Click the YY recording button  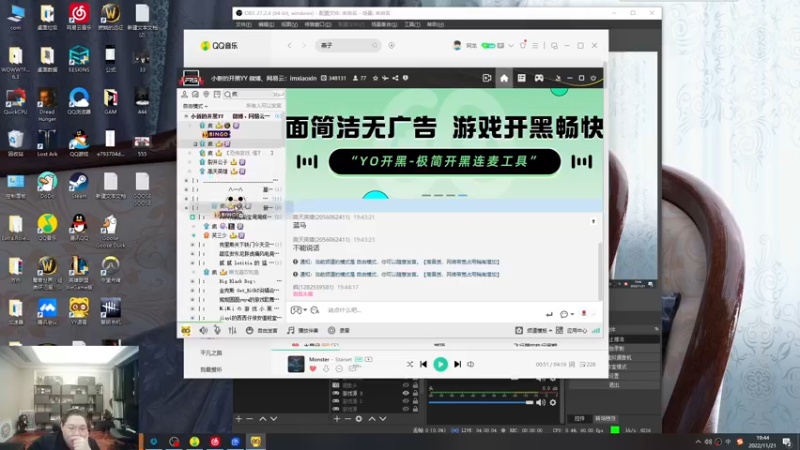pyautogui.click(x=339, y=331)
